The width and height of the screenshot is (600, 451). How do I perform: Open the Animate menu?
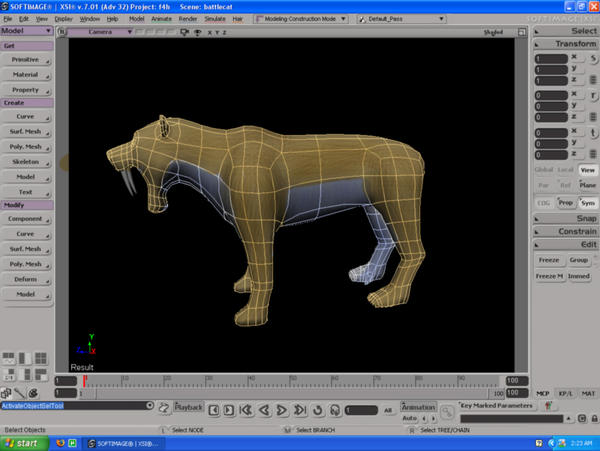tap(161, 19)
